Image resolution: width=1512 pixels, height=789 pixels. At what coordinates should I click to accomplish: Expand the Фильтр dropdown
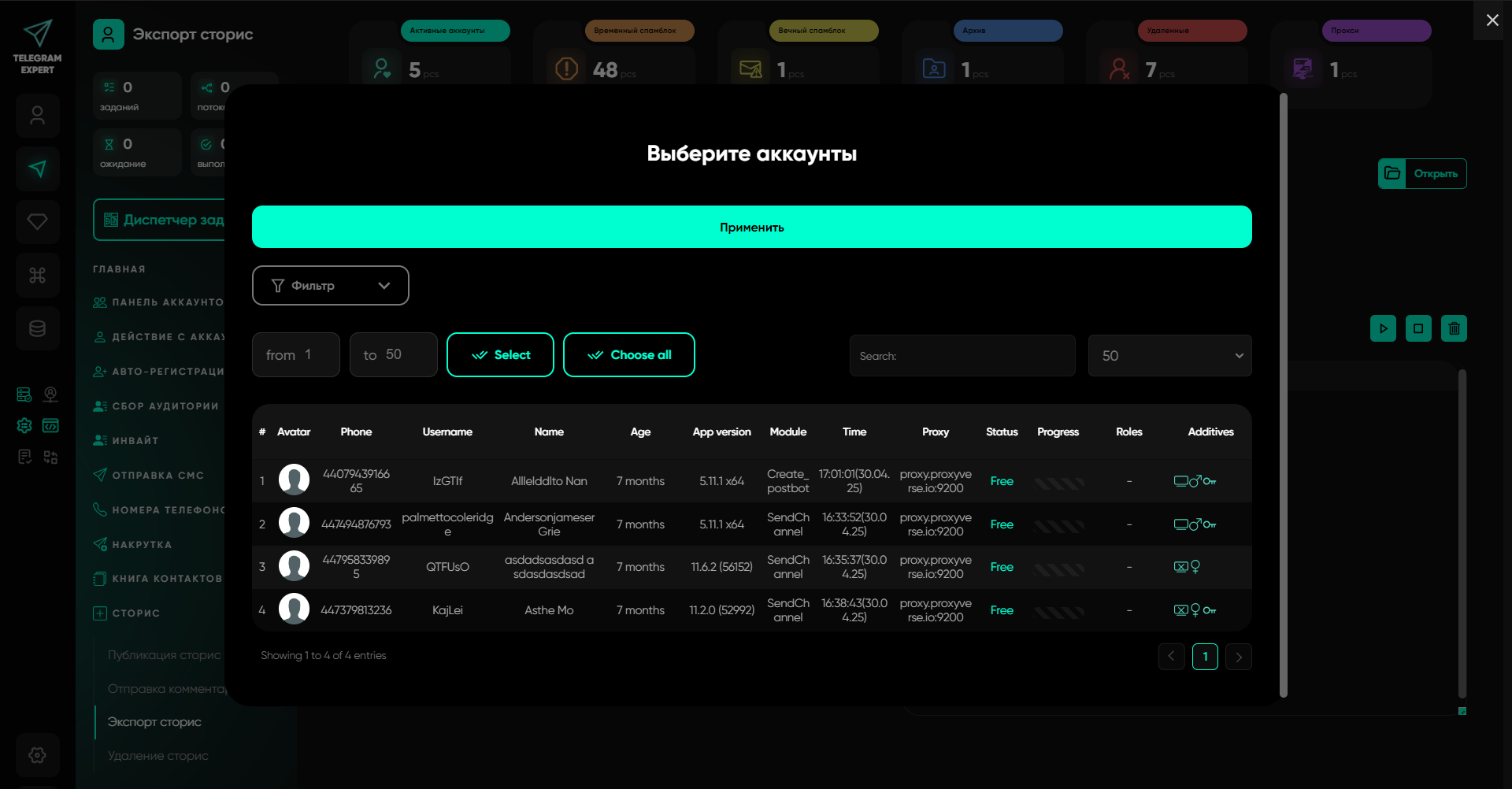point(330,285)
